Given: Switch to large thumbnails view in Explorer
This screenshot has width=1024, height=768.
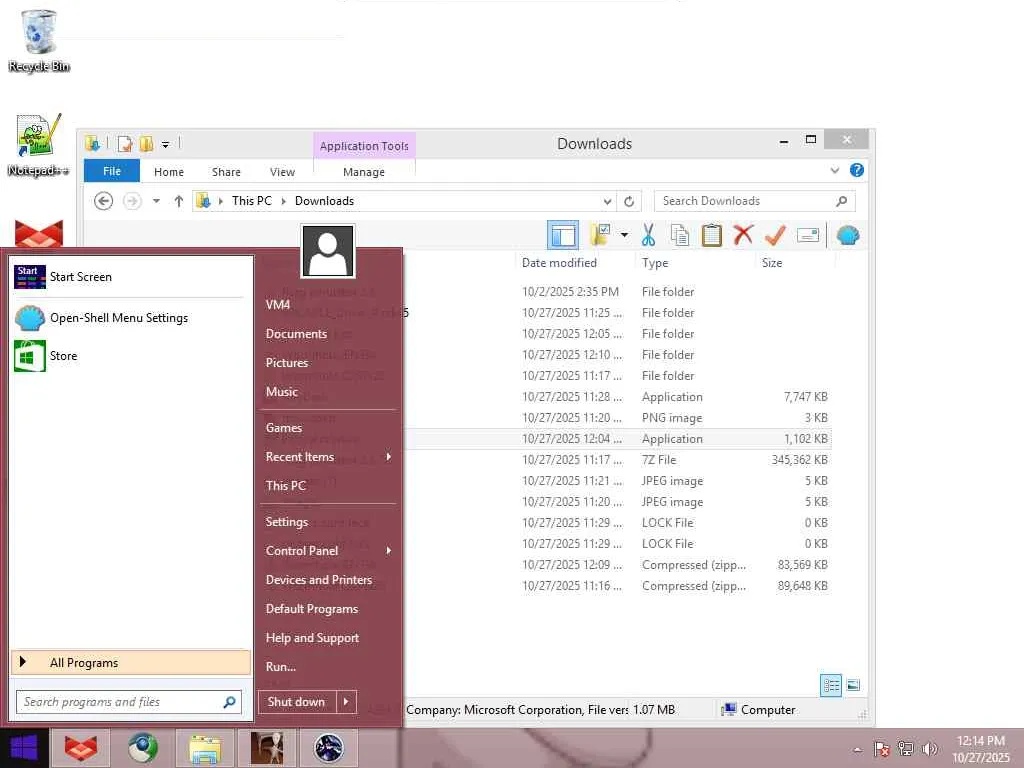Looking at the screenshot, I should point(853,685).
